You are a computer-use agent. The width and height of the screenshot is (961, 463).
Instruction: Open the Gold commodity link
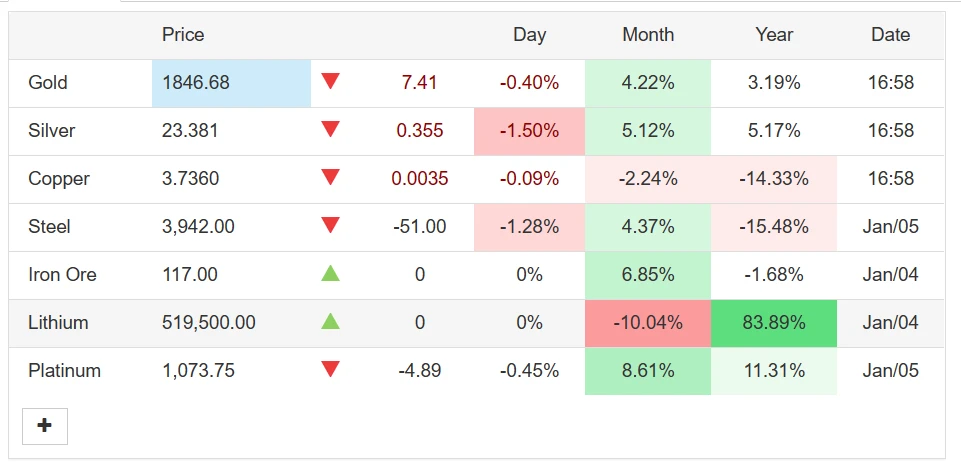coord(48,82)
